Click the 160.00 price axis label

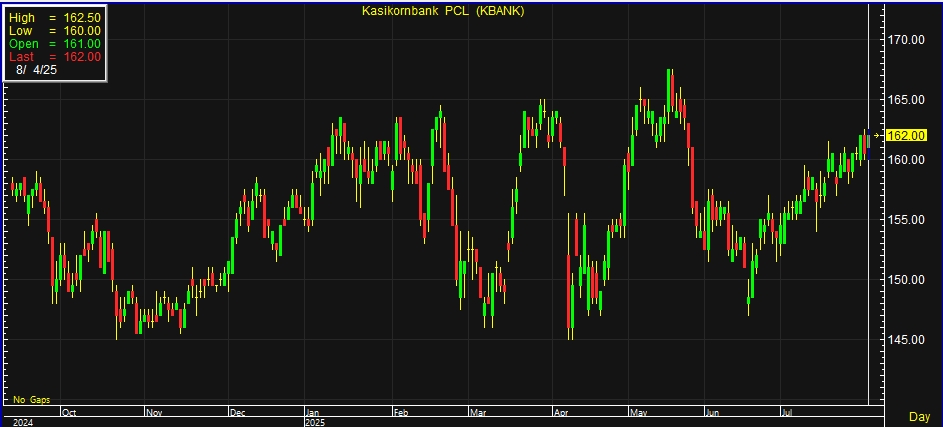tap(906, 160)
